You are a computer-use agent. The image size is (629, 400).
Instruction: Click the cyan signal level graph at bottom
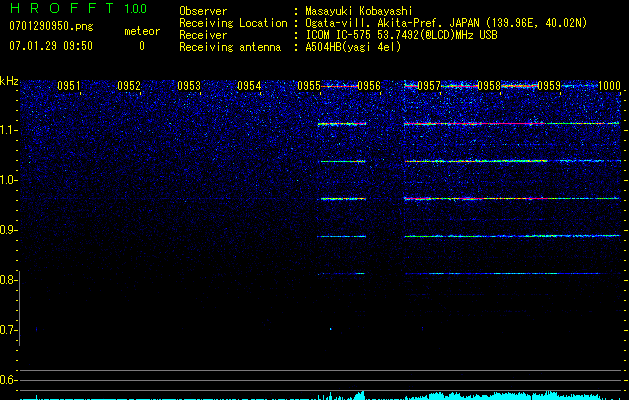click(320, 395)
